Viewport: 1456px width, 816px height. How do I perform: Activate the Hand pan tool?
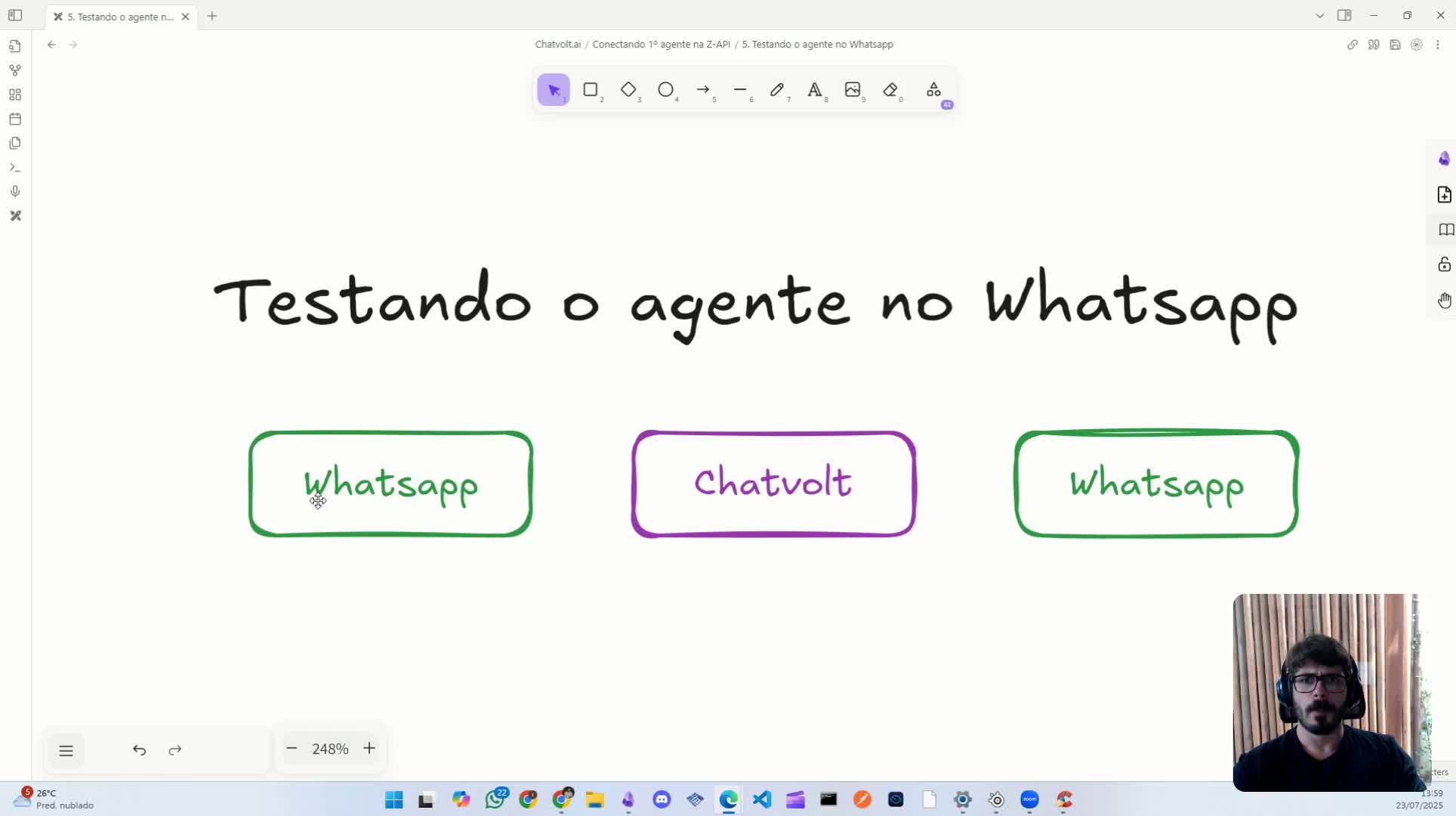(x=1445, y=300)
